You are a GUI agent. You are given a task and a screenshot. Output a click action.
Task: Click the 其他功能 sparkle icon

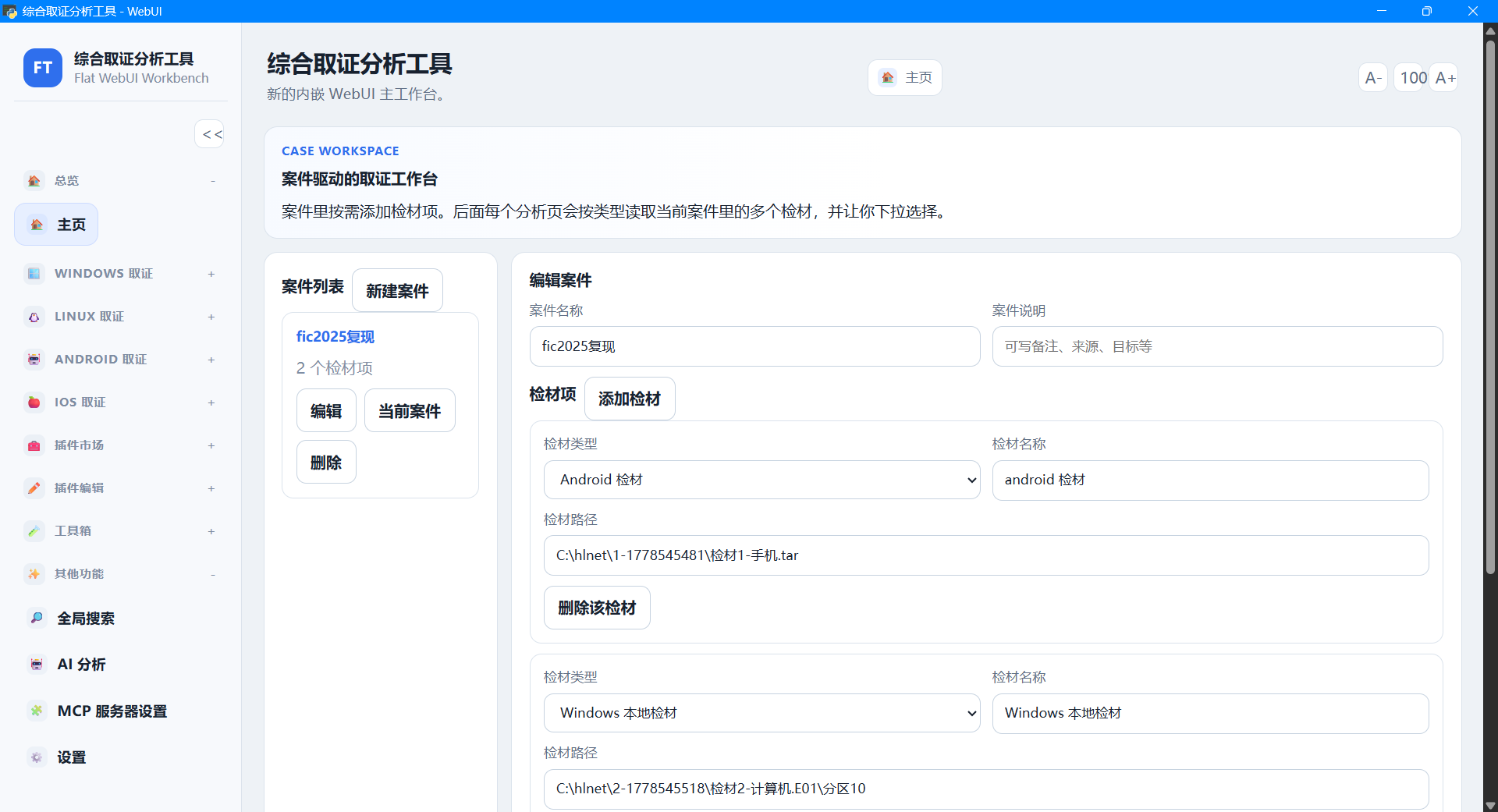[x=34, y=574]
